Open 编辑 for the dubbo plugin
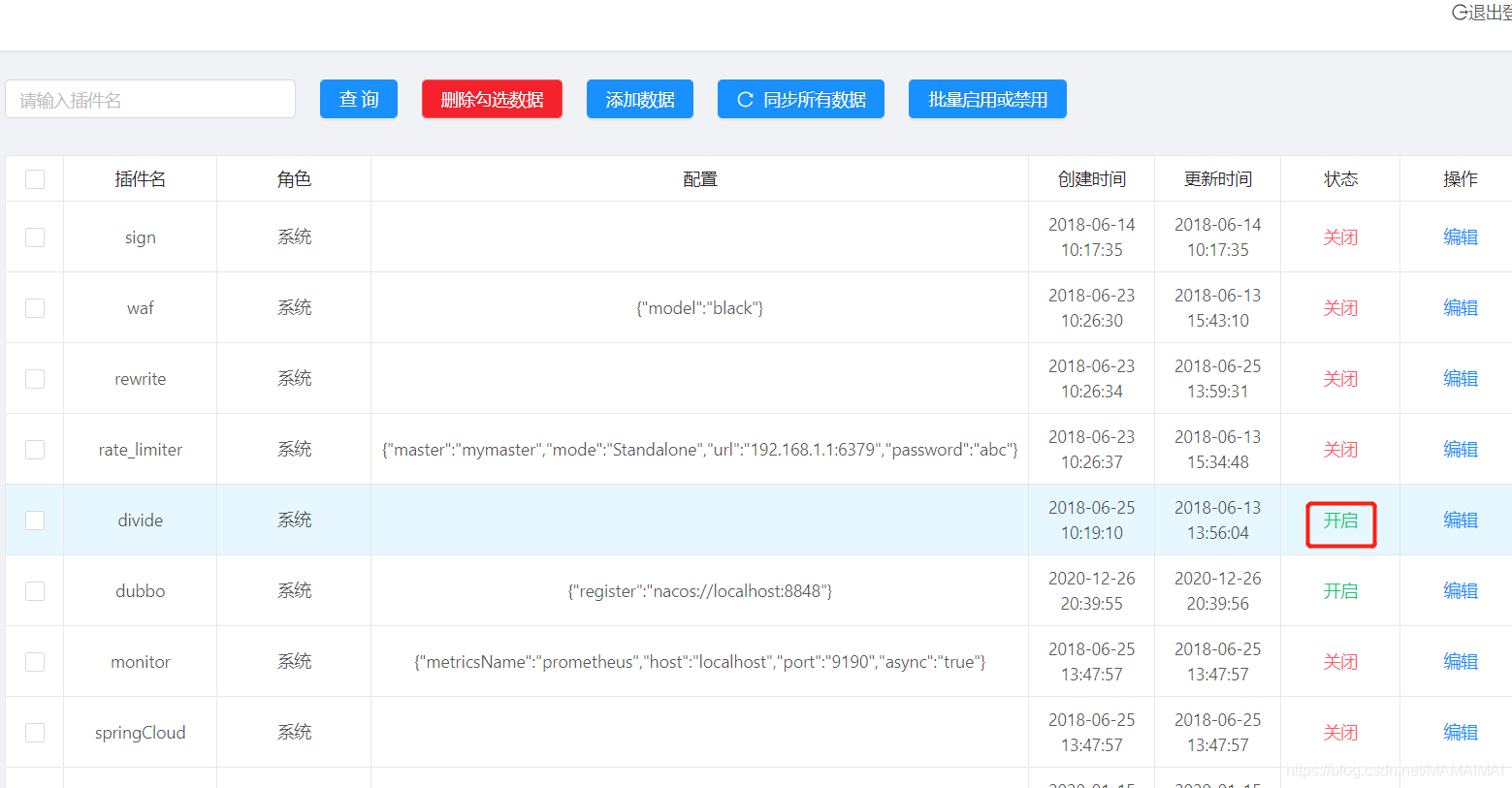This screenshot has height=788, width=1512. point(1461,591)
